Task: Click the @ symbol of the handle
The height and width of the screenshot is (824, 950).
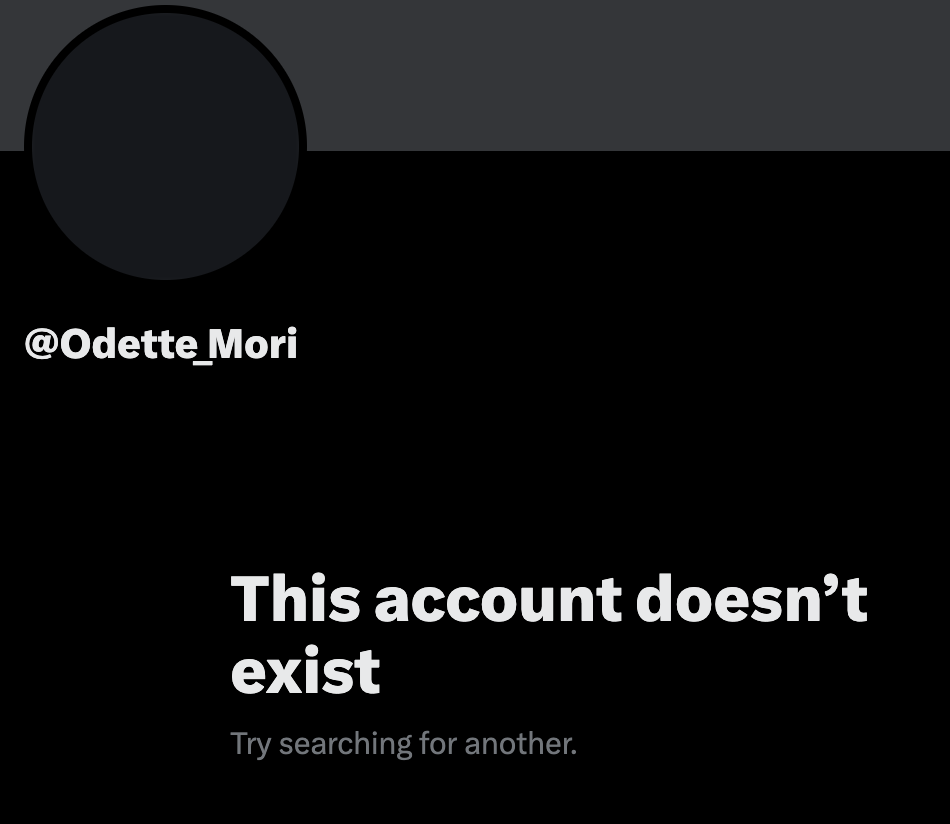Action: [41, 344]
